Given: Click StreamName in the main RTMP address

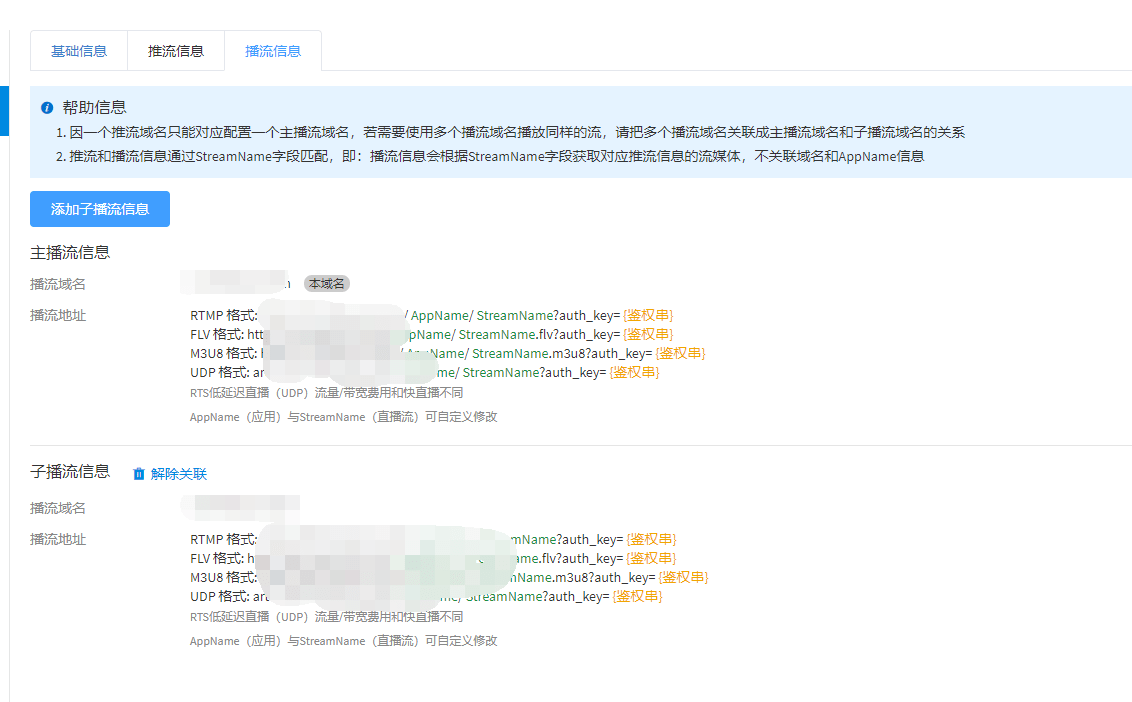Looking at the screenshot, I should [x=514, y=315].
